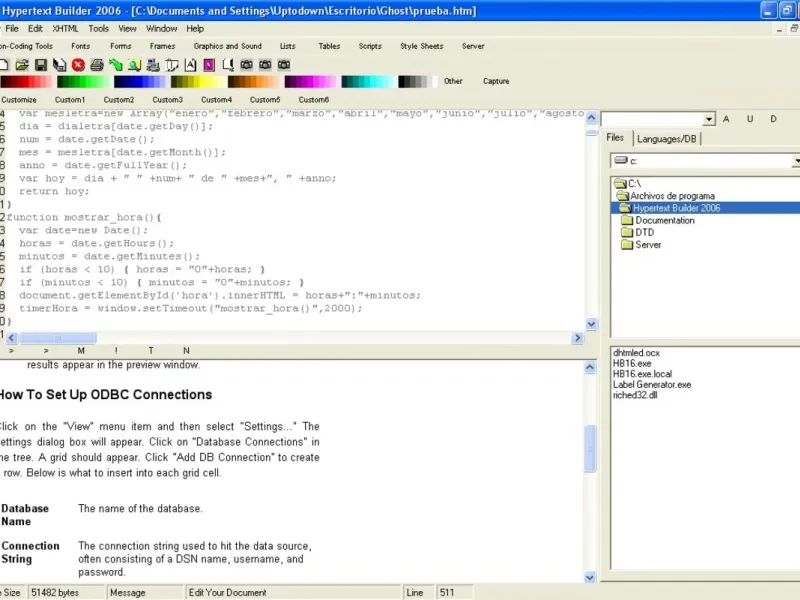Select the Server folder in the tree

(x=648, y=244)
